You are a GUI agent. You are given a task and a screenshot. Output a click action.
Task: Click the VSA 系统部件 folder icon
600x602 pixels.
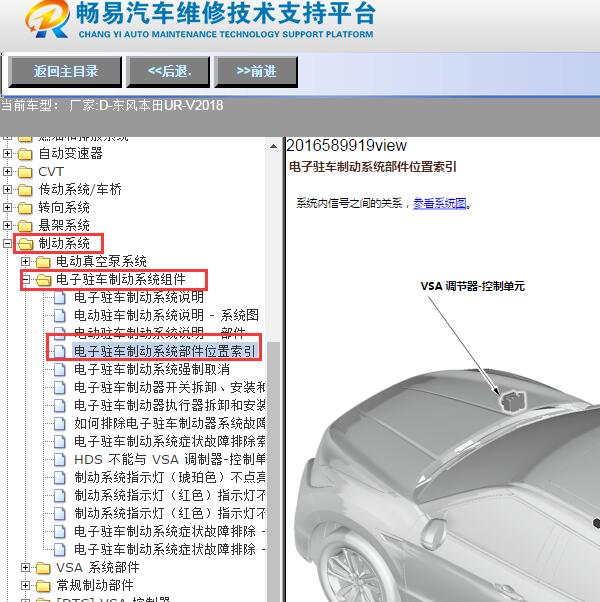(x=43, y=568)
